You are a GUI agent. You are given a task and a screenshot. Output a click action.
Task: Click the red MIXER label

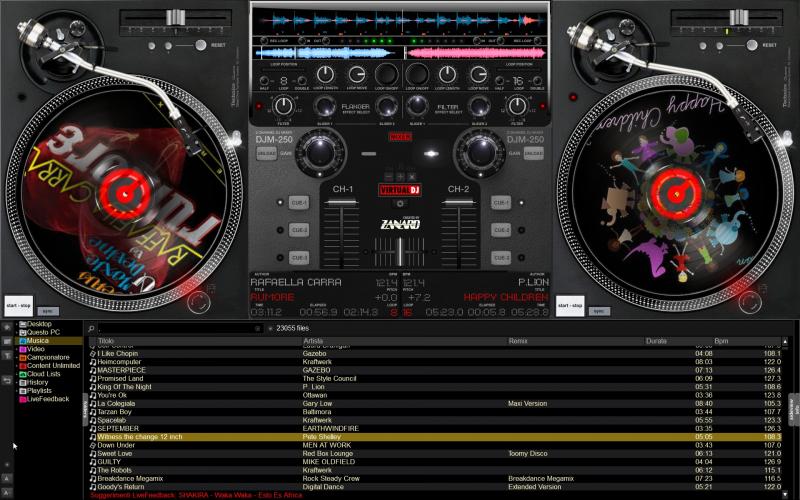[400, 137]
